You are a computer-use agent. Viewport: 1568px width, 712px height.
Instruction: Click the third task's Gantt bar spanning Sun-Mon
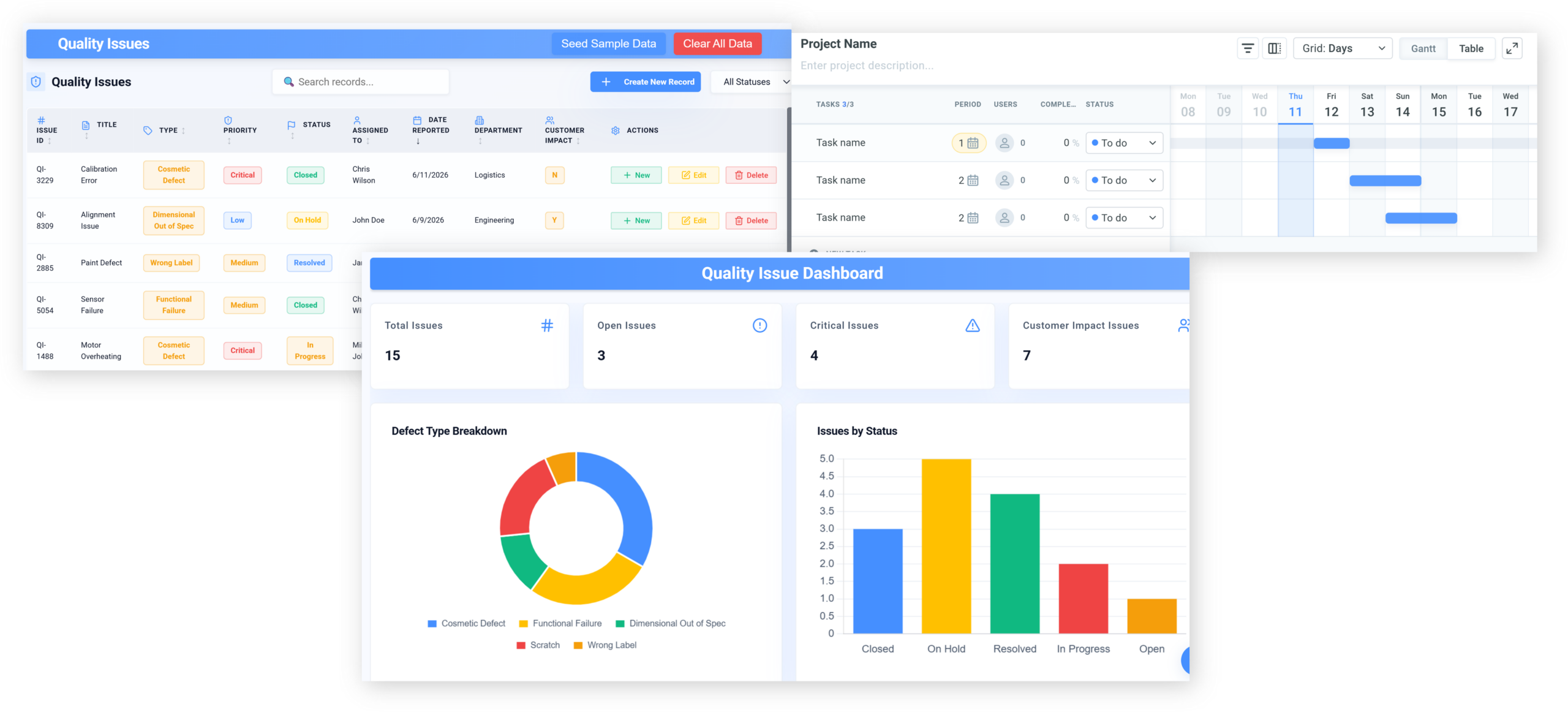[1421, 218]
